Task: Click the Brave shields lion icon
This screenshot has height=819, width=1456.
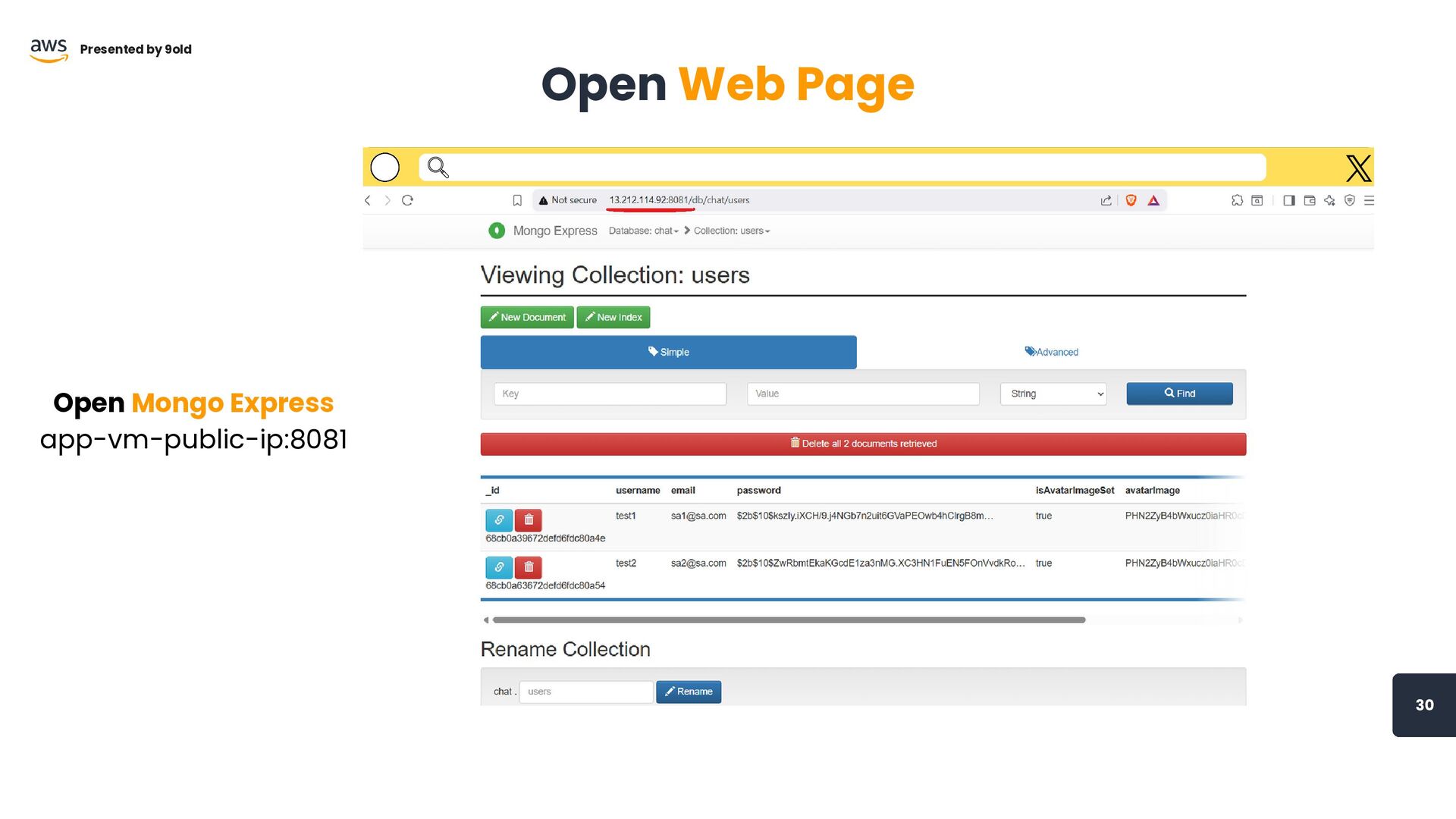Action: [x=1131, y=200]
